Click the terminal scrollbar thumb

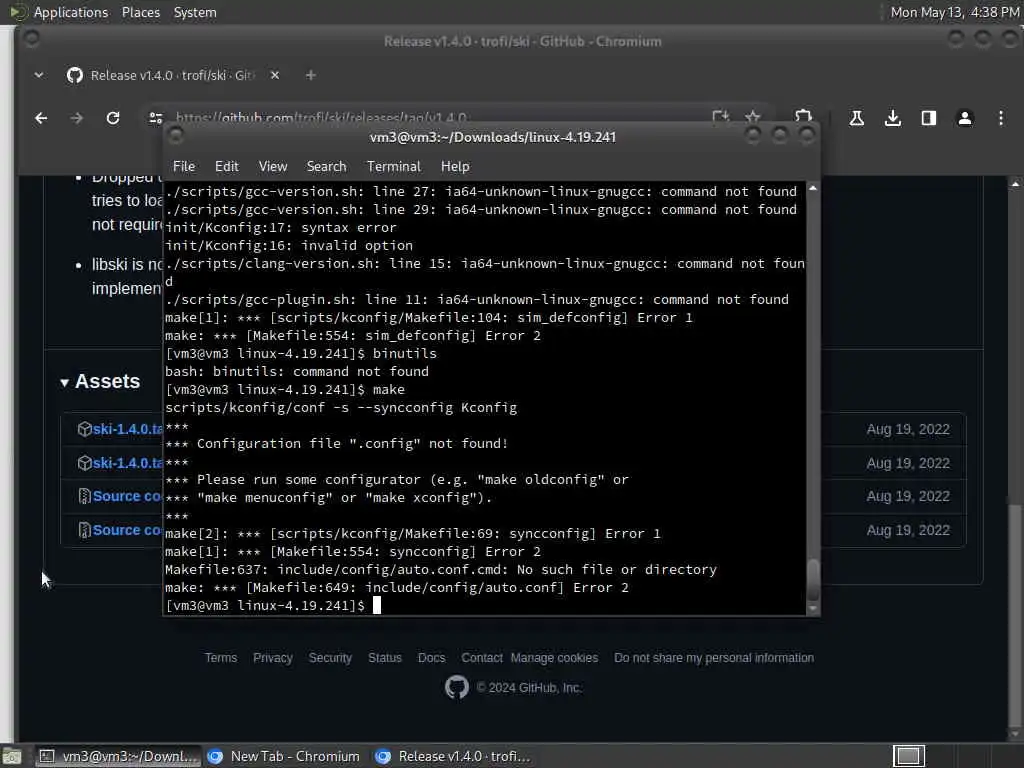click(x=812, y=579)
